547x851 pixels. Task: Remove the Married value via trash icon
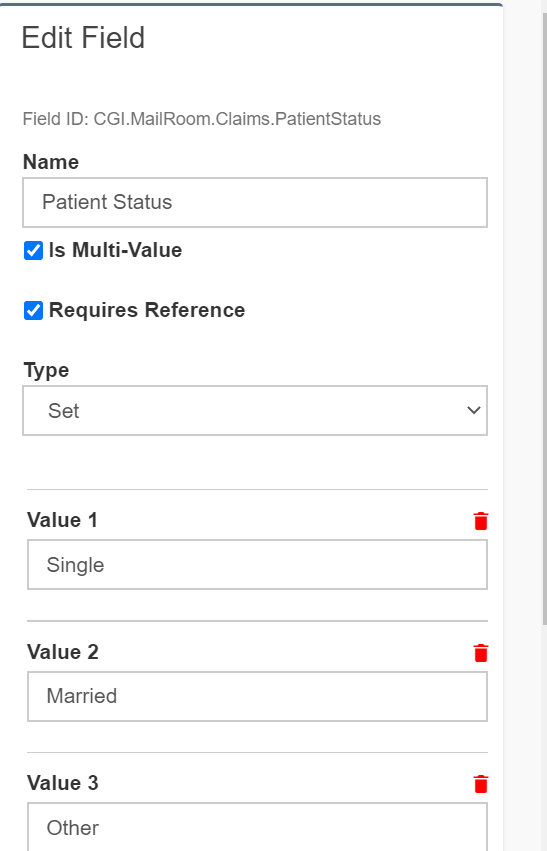click(x=481, y=653)
